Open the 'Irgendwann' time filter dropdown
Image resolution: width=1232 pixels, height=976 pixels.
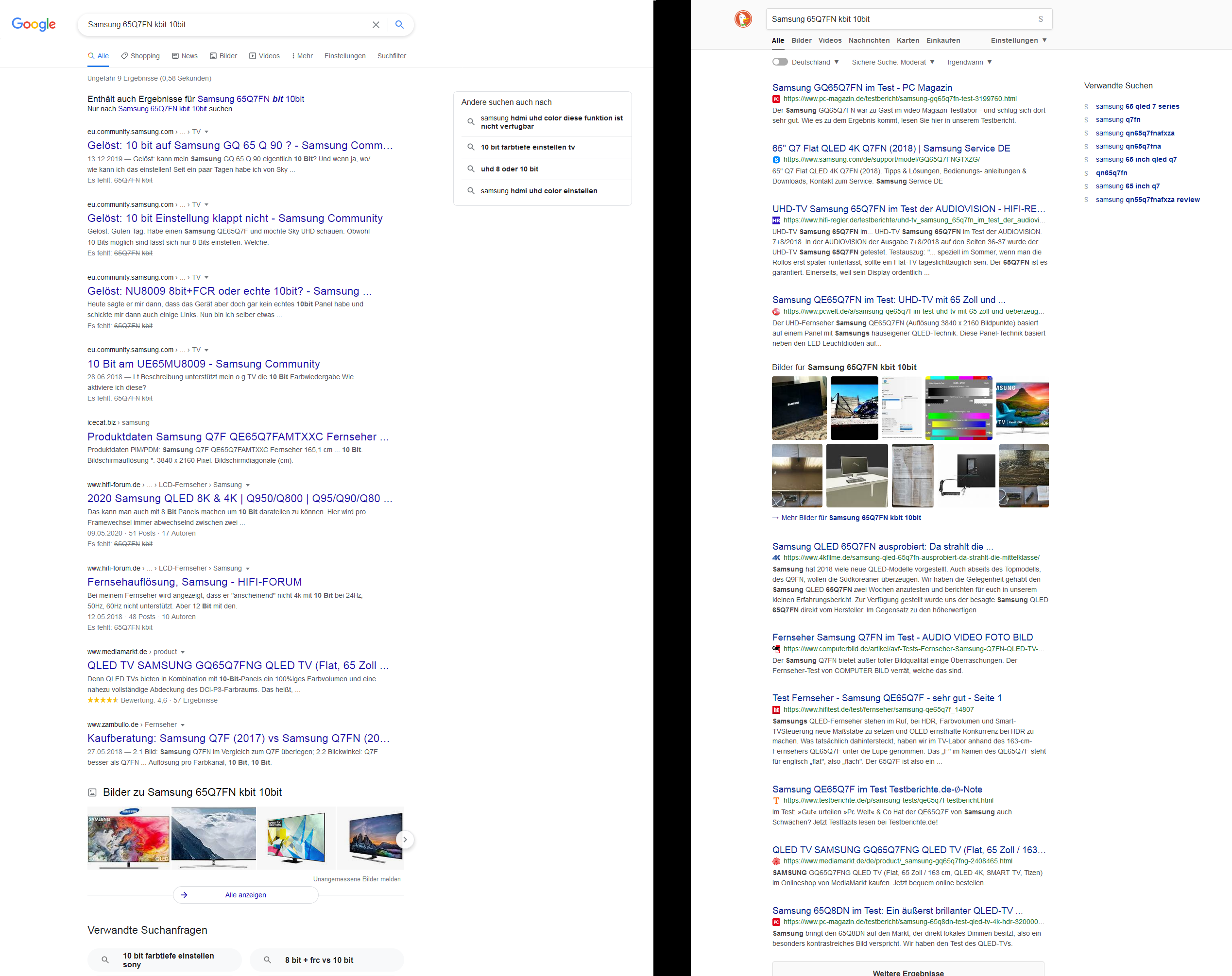coord(969,62)
